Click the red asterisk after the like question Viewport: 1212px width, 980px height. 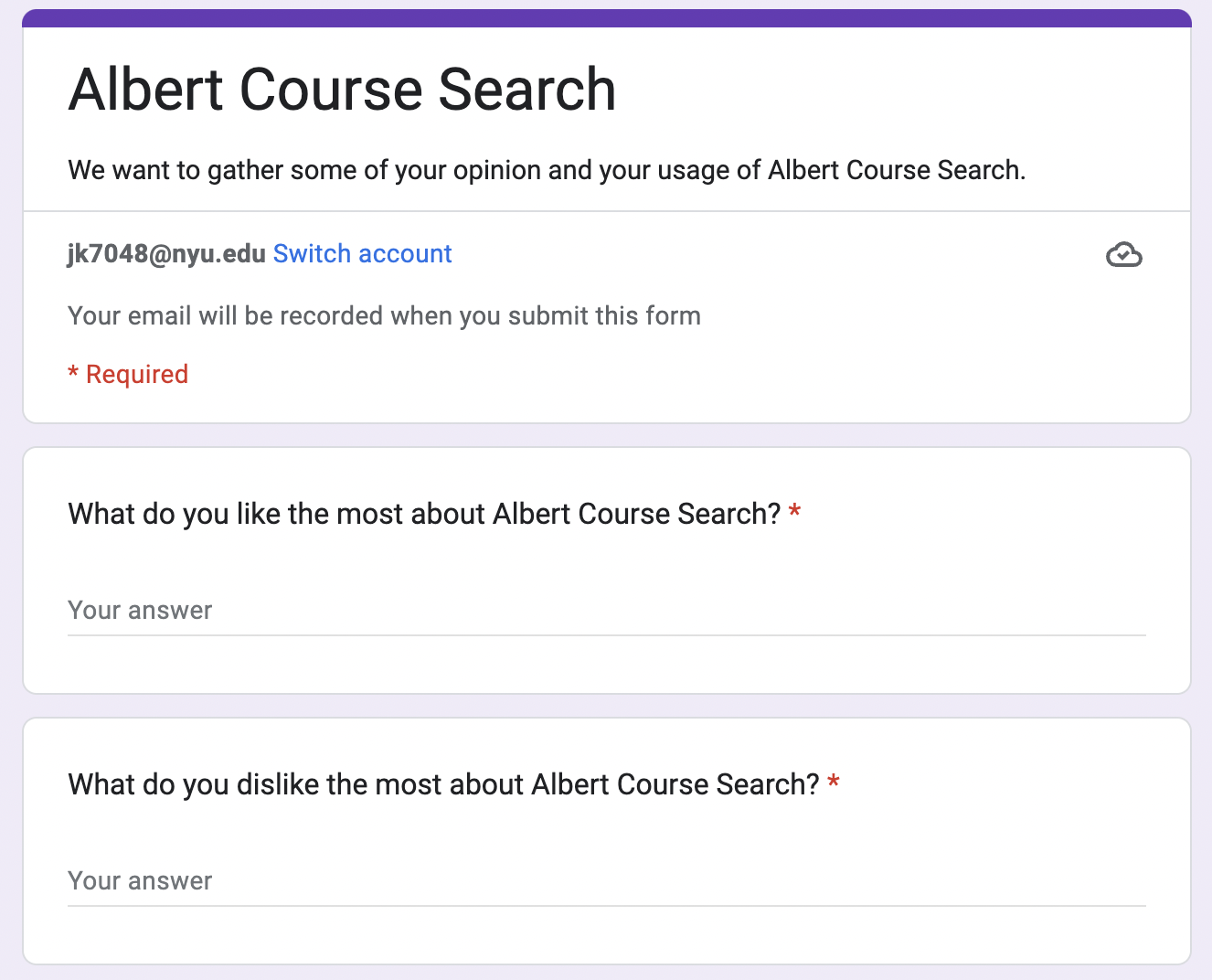pos(795,511)
